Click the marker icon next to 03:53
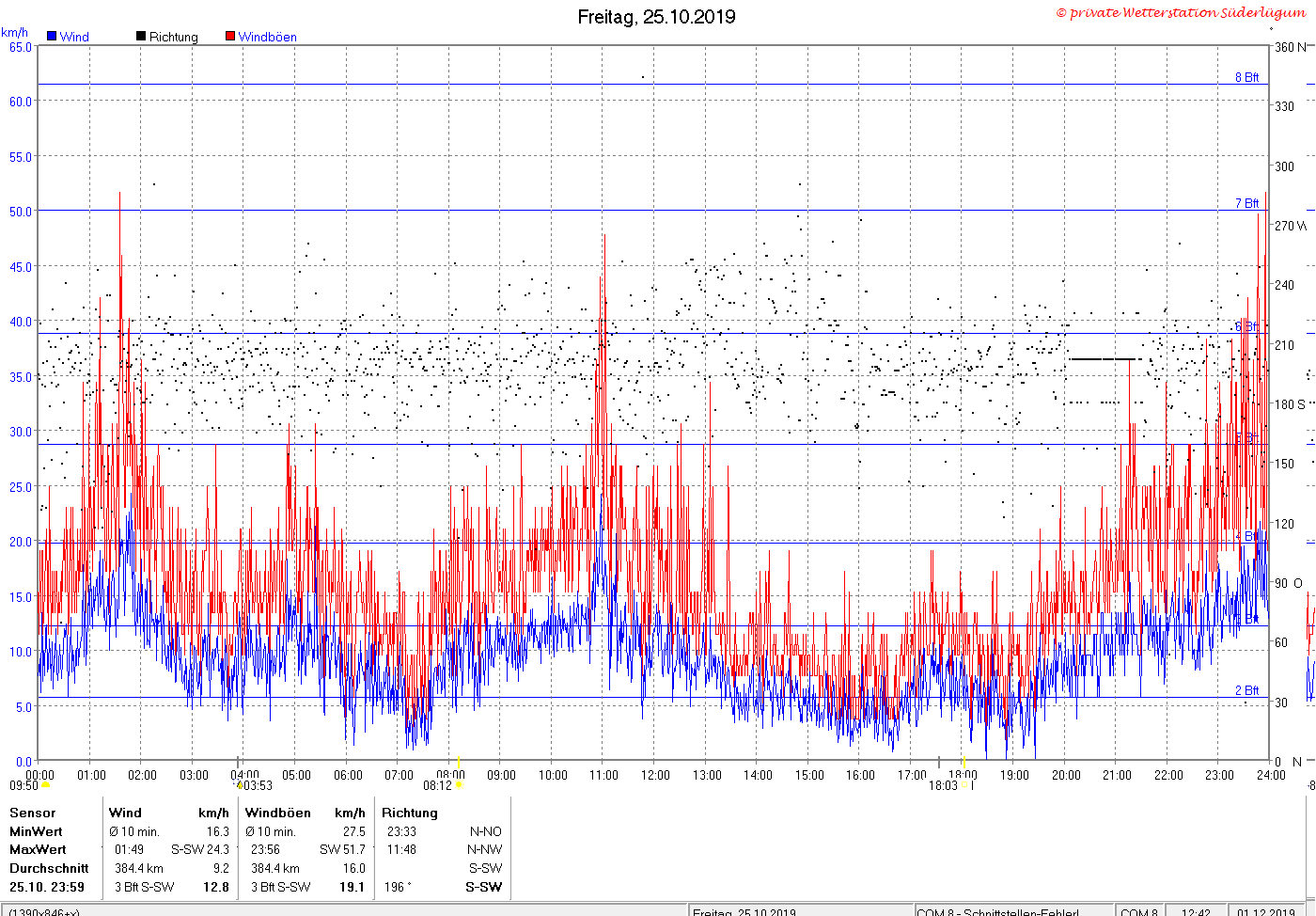Image resolution: width=1316 pixels, height=916 pixels. pyautogui.click(x=239, y=785)
